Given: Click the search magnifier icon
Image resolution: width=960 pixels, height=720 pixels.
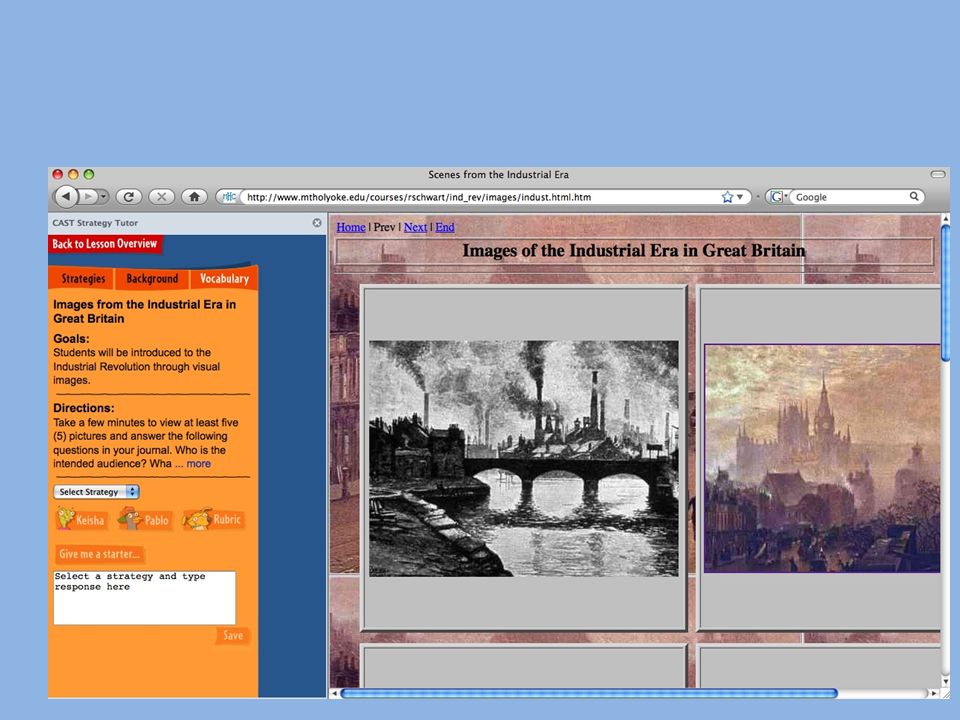Looking at the screenshot, I should tap(913, 197).
